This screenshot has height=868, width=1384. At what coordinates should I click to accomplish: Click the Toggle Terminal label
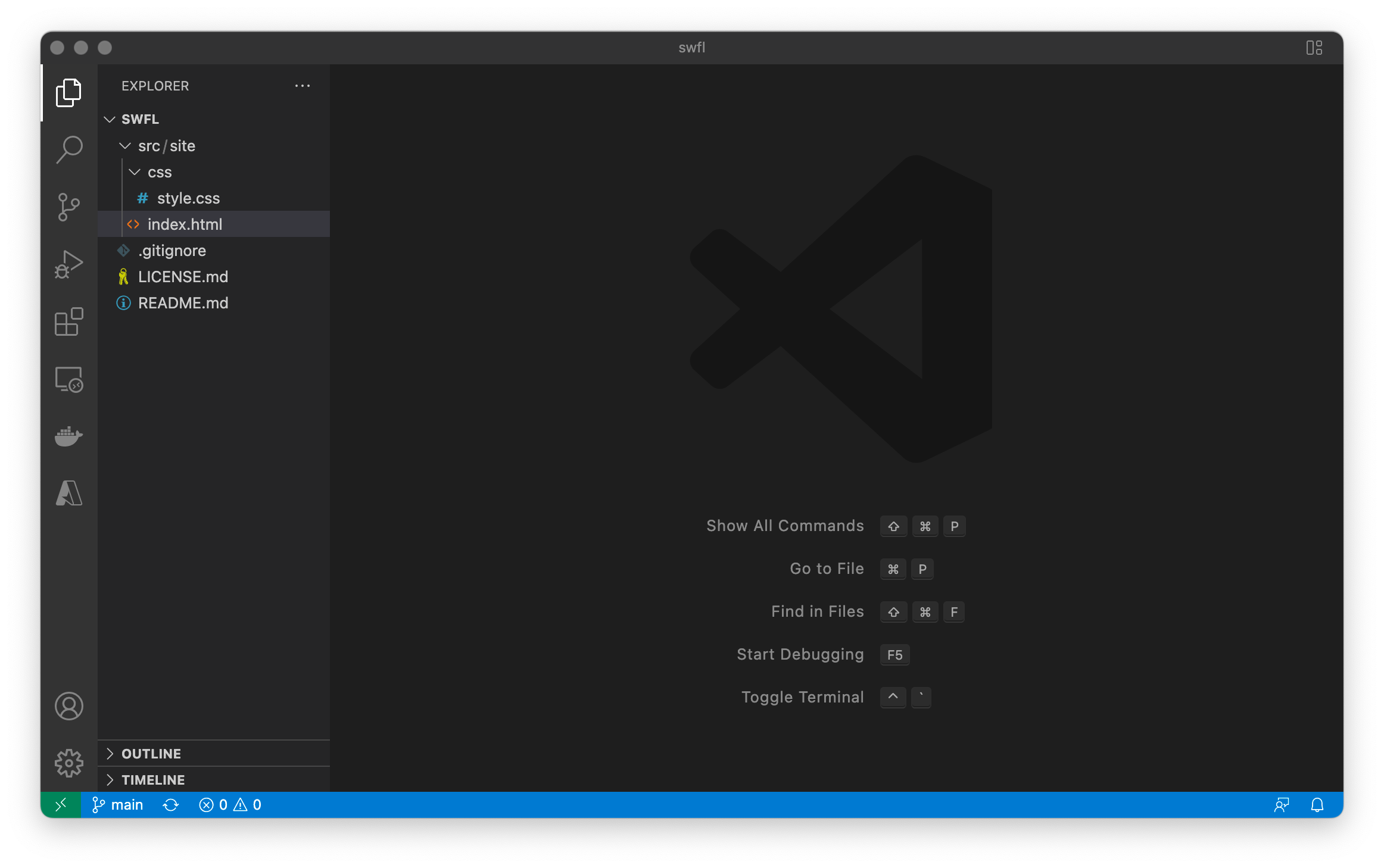(802, 698)
